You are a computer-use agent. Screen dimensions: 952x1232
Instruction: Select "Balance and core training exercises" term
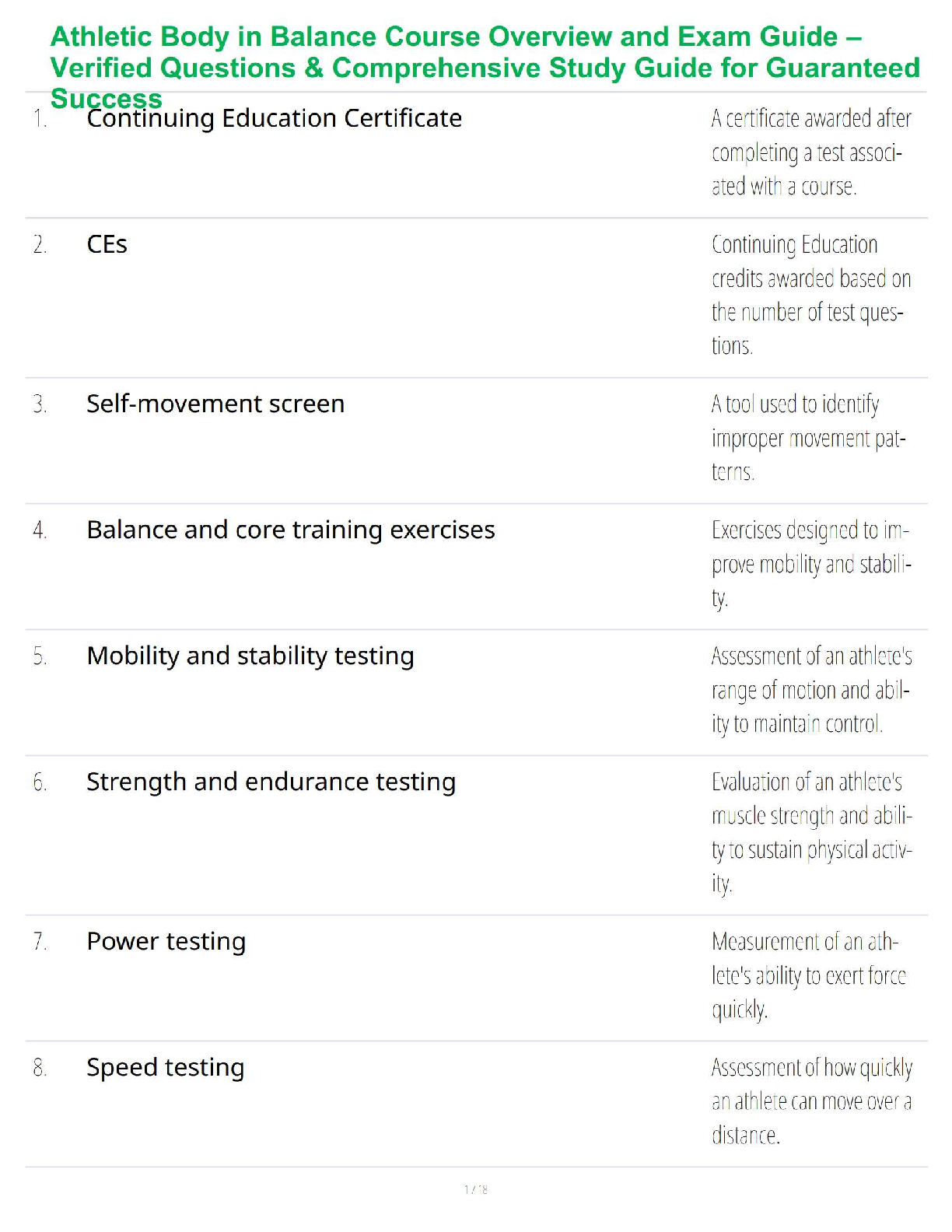290,530
